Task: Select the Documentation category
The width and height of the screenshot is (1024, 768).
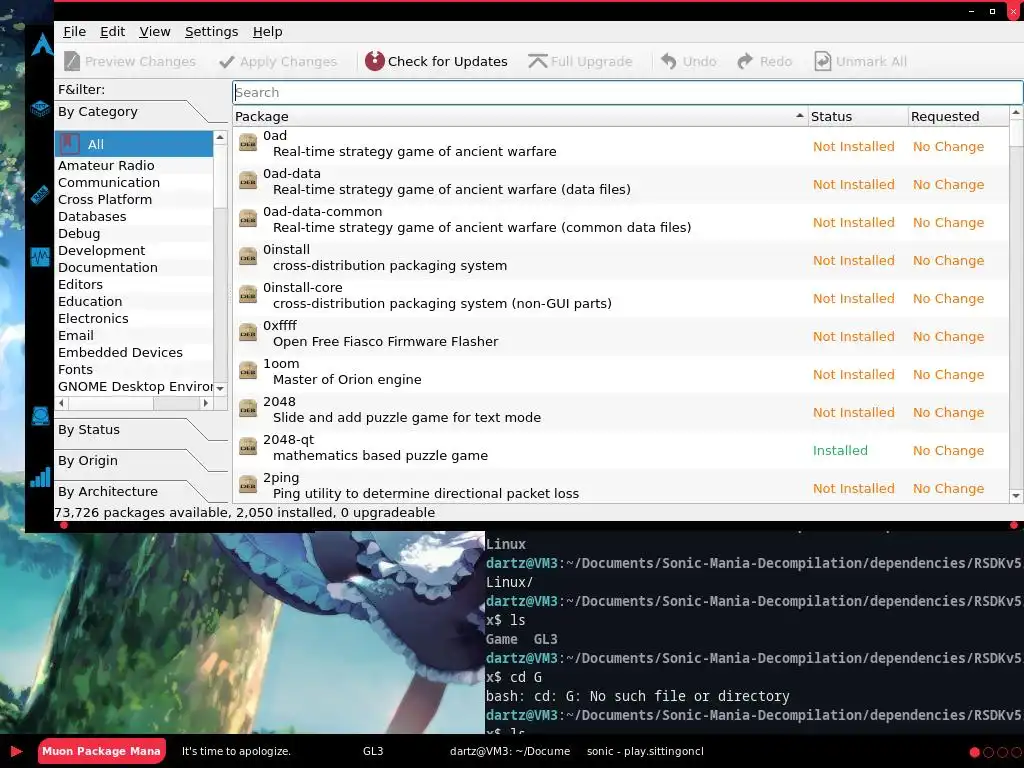Action: (134, 267)
